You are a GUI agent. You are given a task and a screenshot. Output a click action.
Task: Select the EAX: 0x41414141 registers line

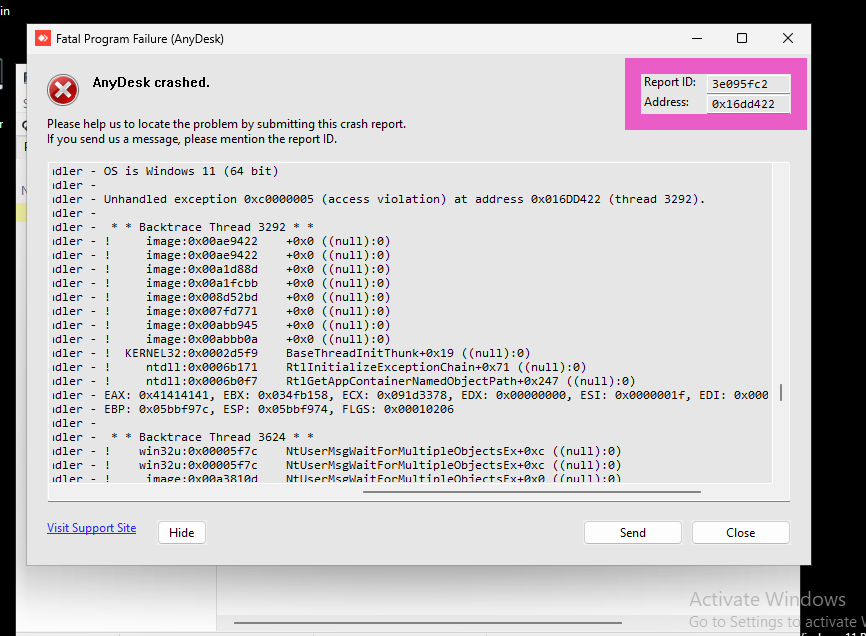pos(410,395)
